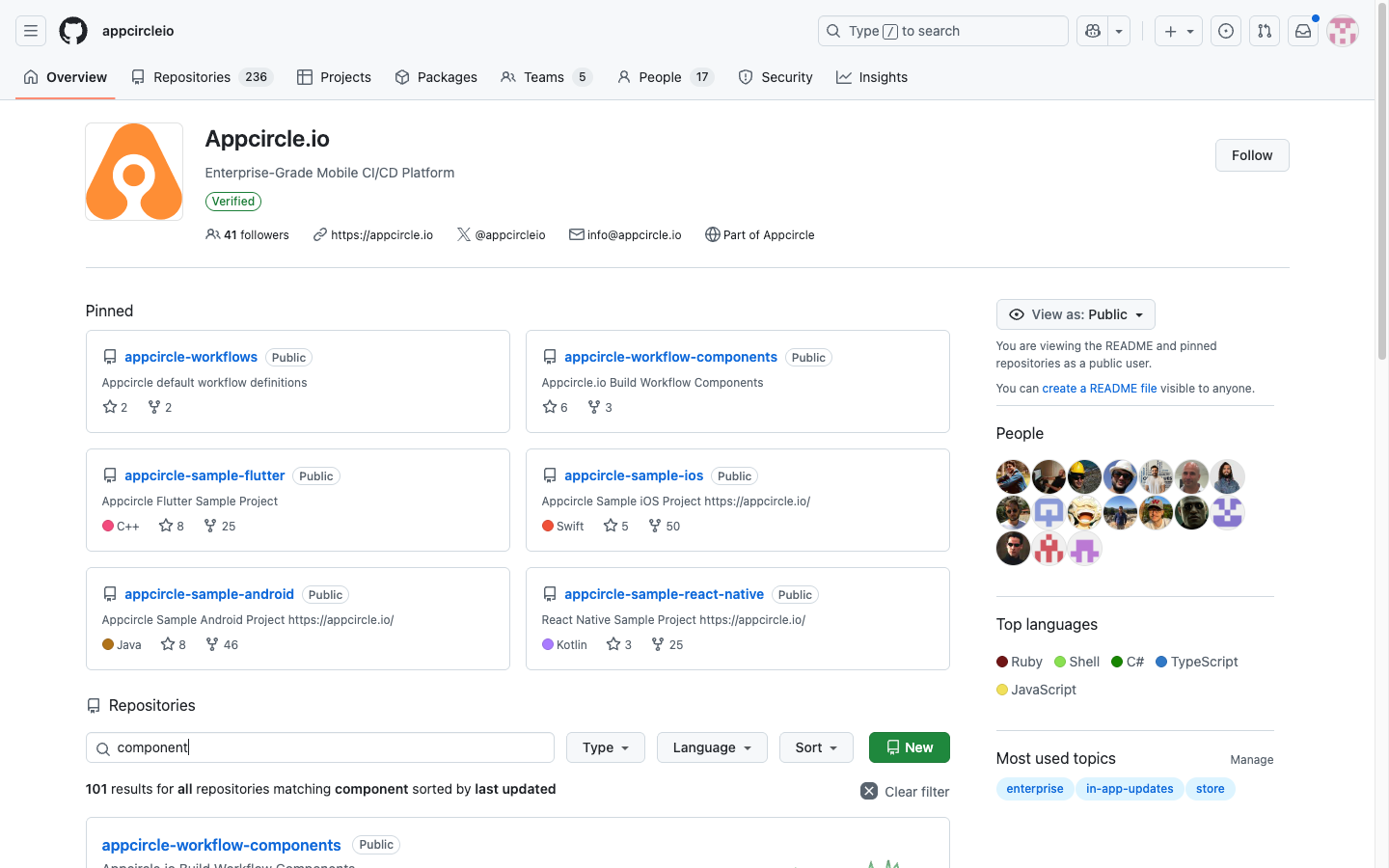Open the notifications inbox icon
Image resolution: width=1389 pixels, height=868 pixels.
point(1303,31)
